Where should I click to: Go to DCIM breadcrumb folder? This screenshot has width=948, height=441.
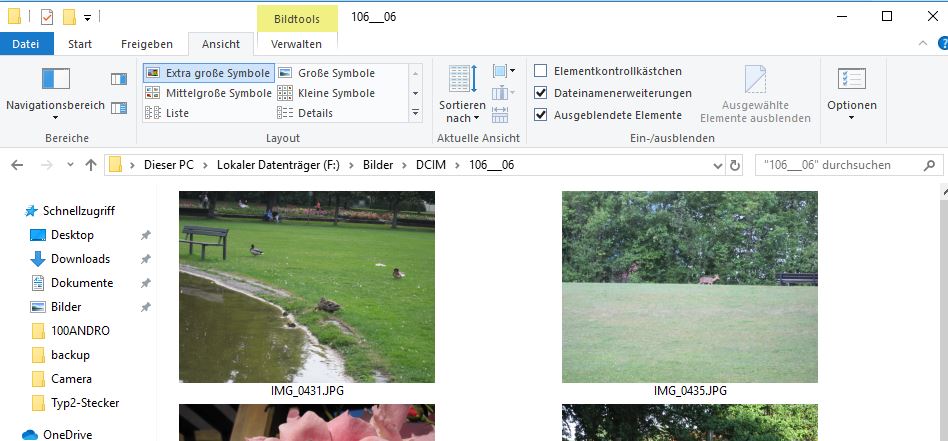tap(430, 165)
